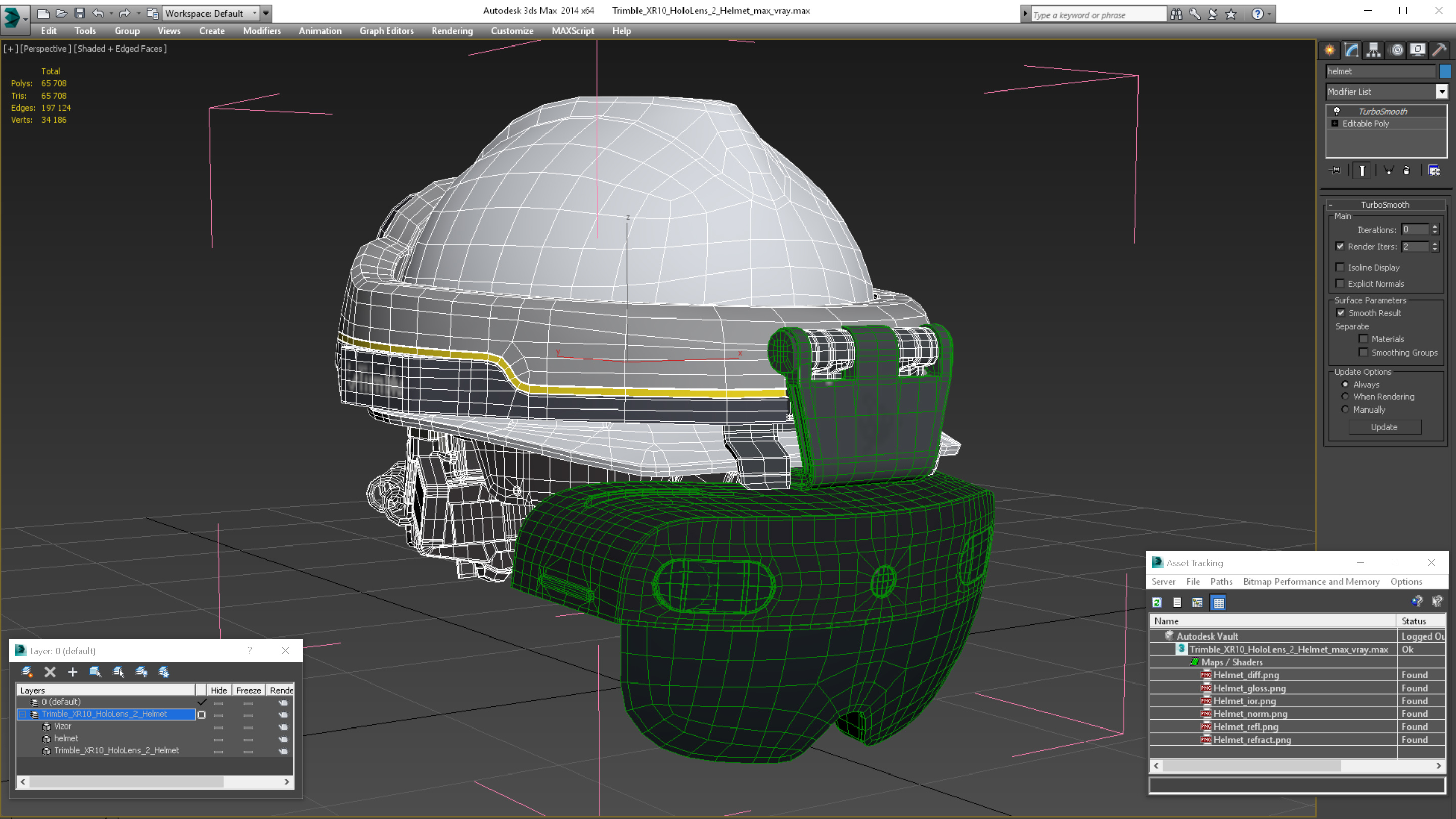1456x819 pixels.
Task: Select the When Rendering update option
Action: tap(1345, 397)
